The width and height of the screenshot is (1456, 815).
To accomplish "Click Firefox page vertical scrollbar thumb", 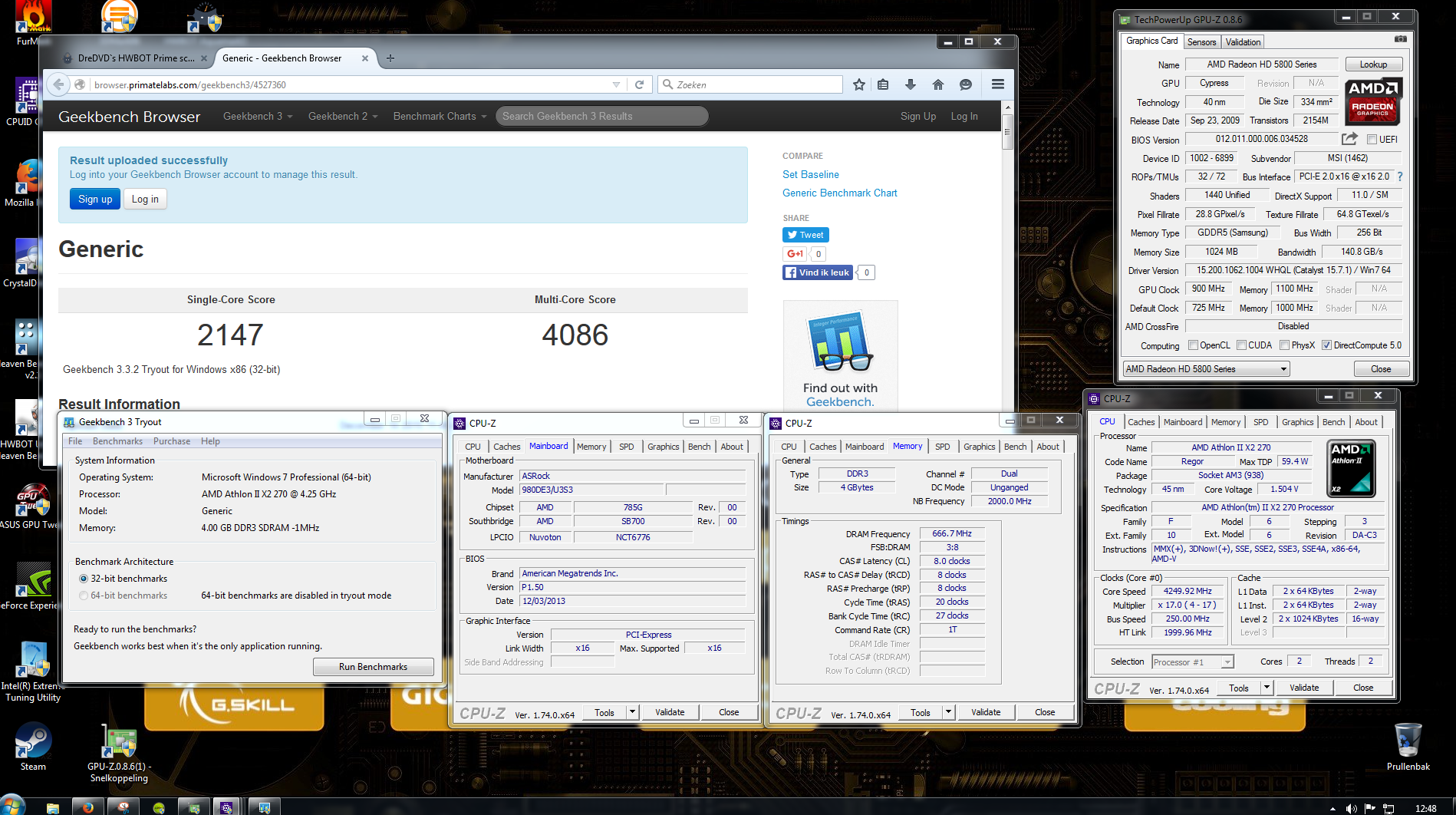I will tap(1008, 130).
